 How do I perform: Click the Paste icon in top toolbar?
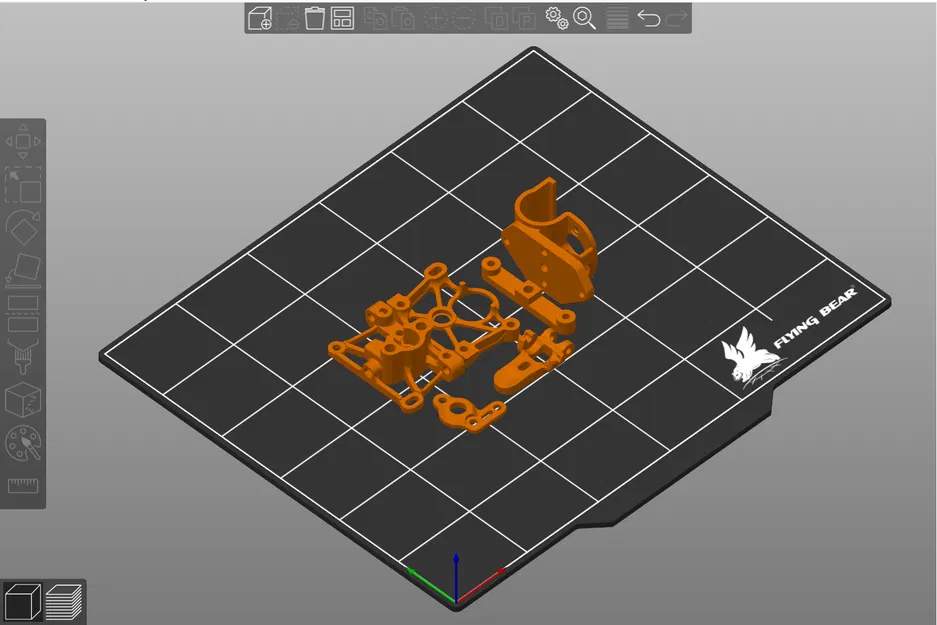[403, 18]
